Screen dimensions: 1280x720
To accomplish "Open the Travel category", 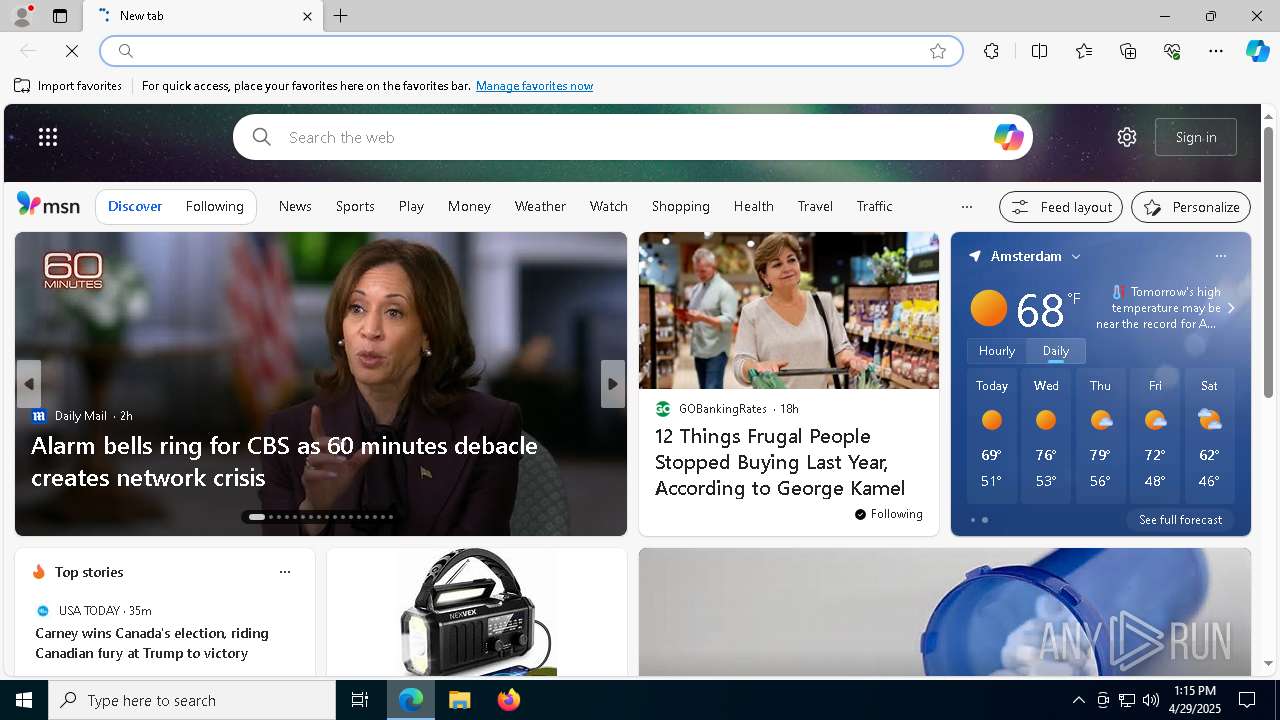I will pyautogui.click(x=815, y=206).
